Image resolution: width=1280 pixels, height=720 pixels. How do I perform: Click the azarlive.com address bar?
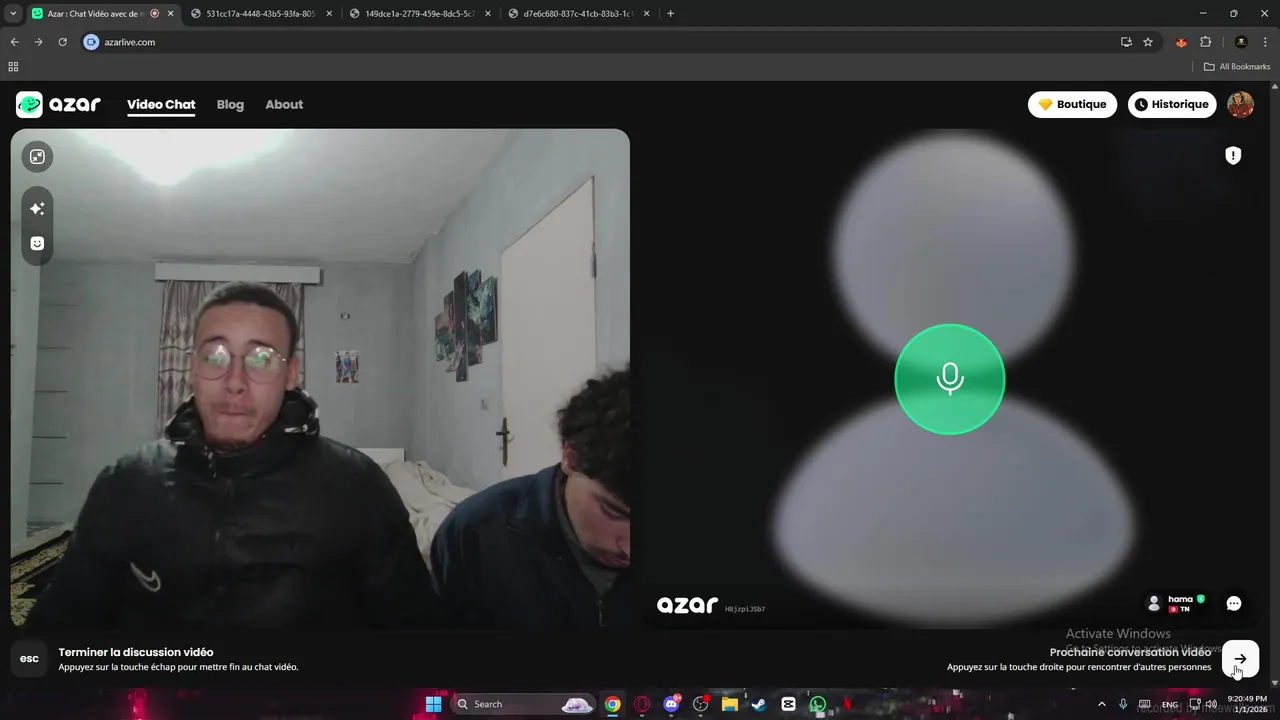tap(620, 42)
